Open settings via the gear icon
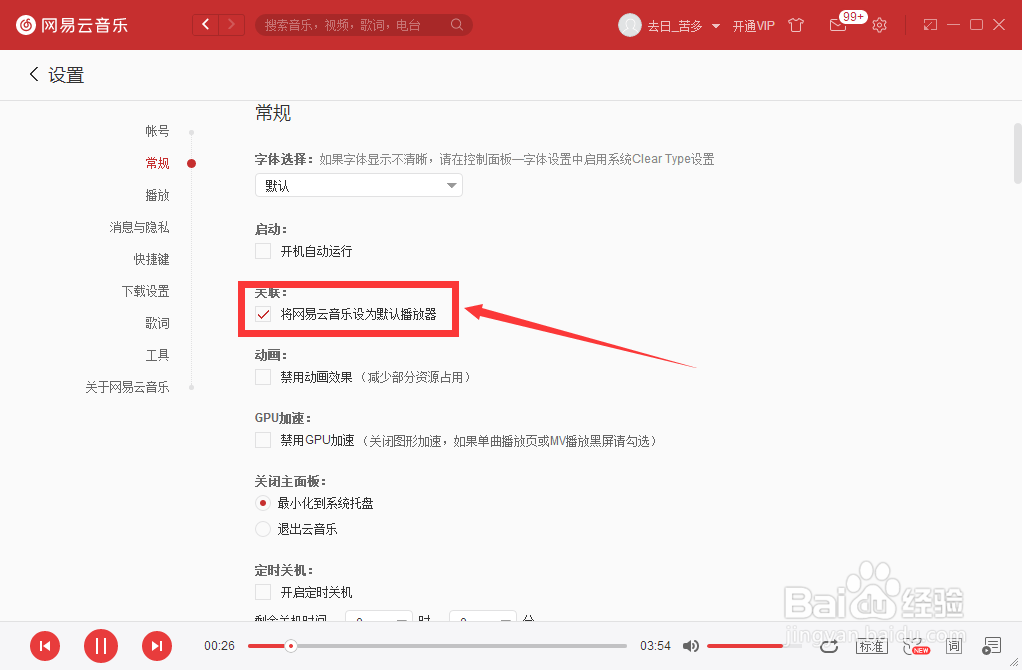 (879, 25)
